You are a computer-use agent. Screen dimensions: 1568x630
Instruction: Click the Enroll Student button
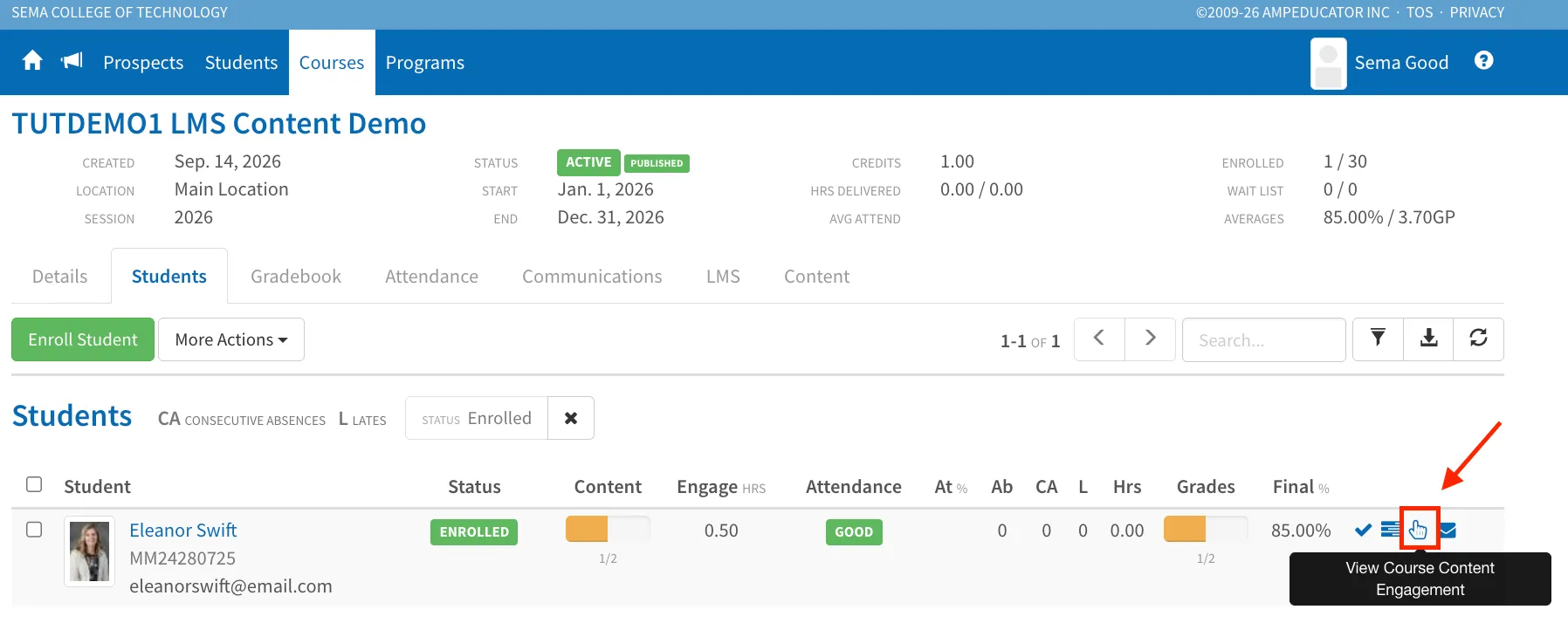[83, 339]
